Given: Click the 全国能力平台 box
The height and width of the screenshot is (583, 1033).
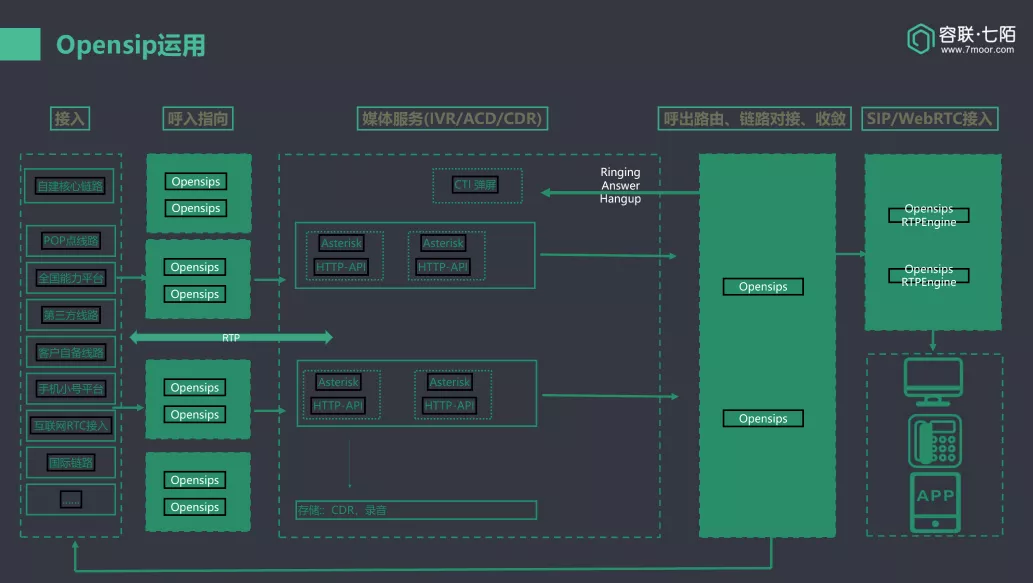Looking at the screenshot, I should click(x=70, y=278).
